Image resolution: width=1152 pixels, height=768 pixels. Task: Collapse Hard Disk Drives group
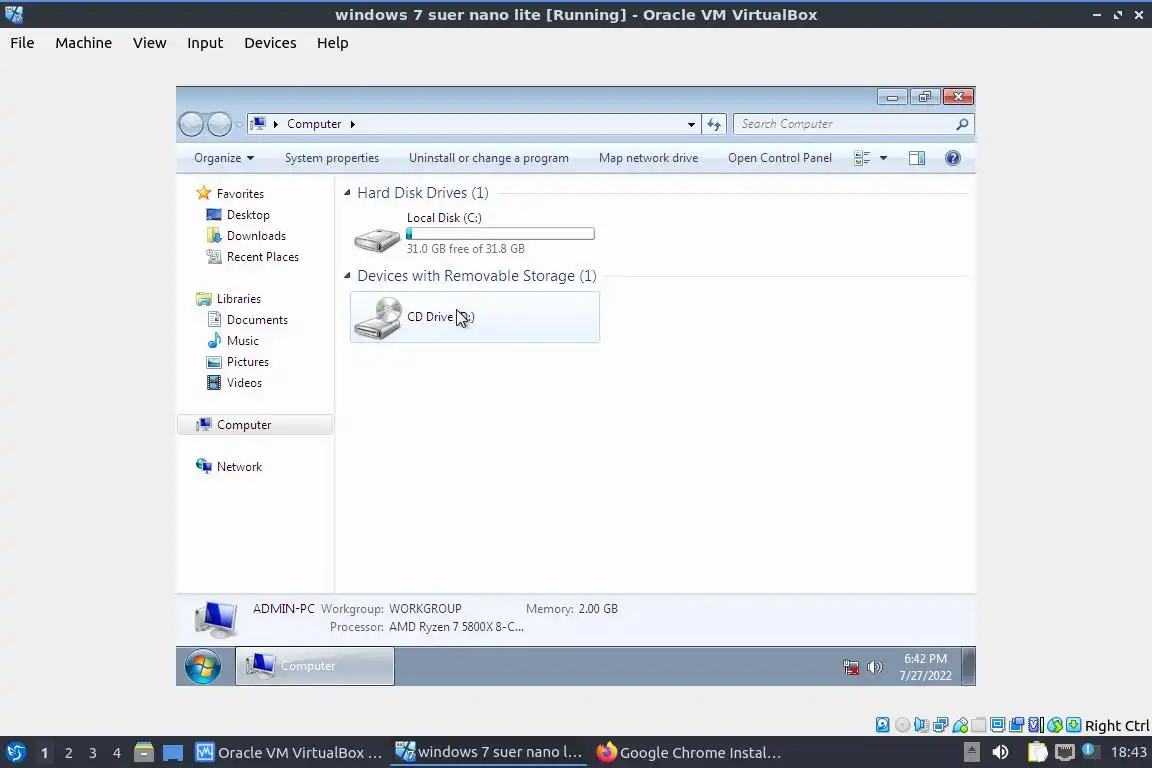click(x=348, y=193)
